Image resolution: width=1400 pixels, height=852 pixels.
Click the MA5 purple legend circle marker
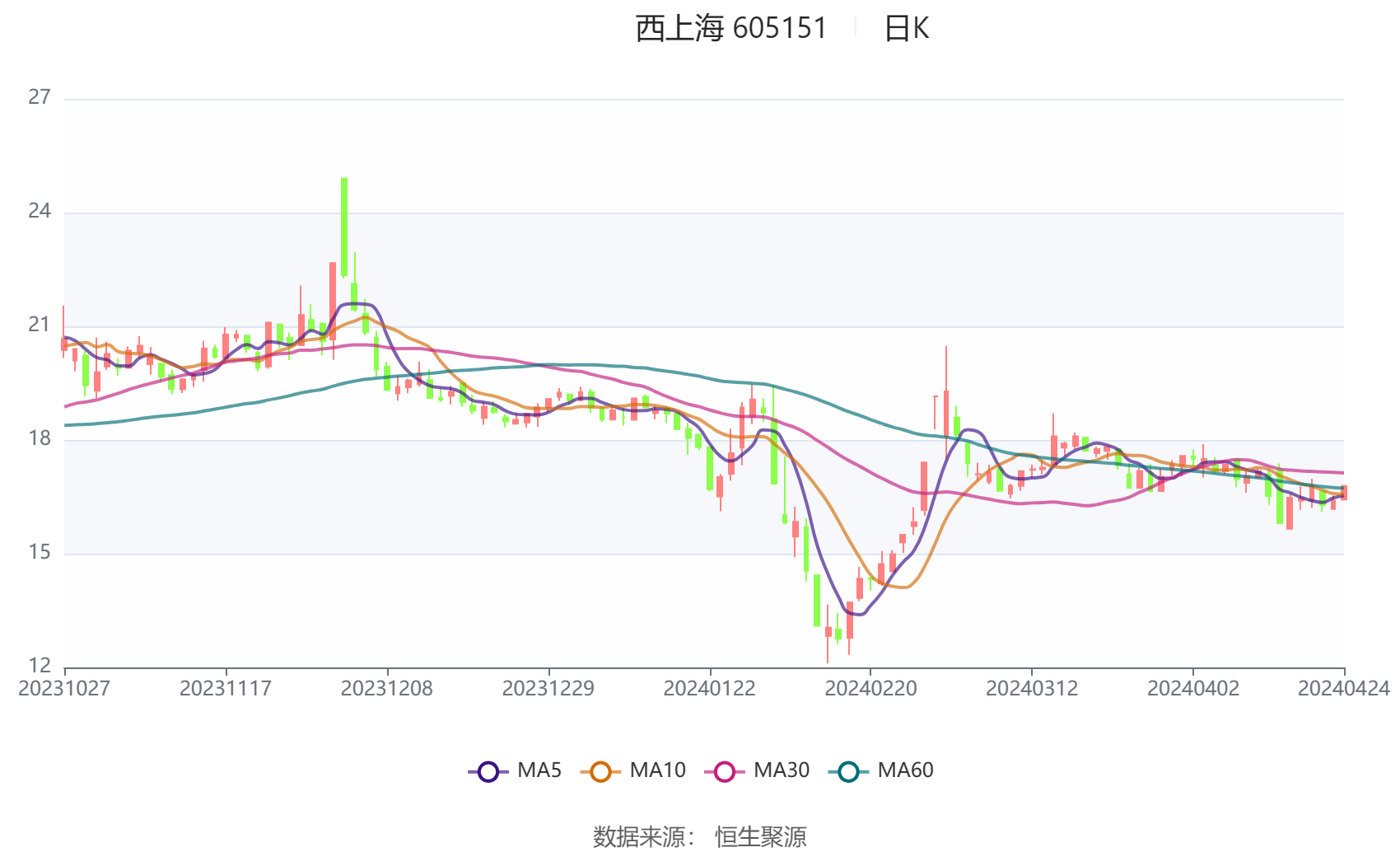coord(488,771)
